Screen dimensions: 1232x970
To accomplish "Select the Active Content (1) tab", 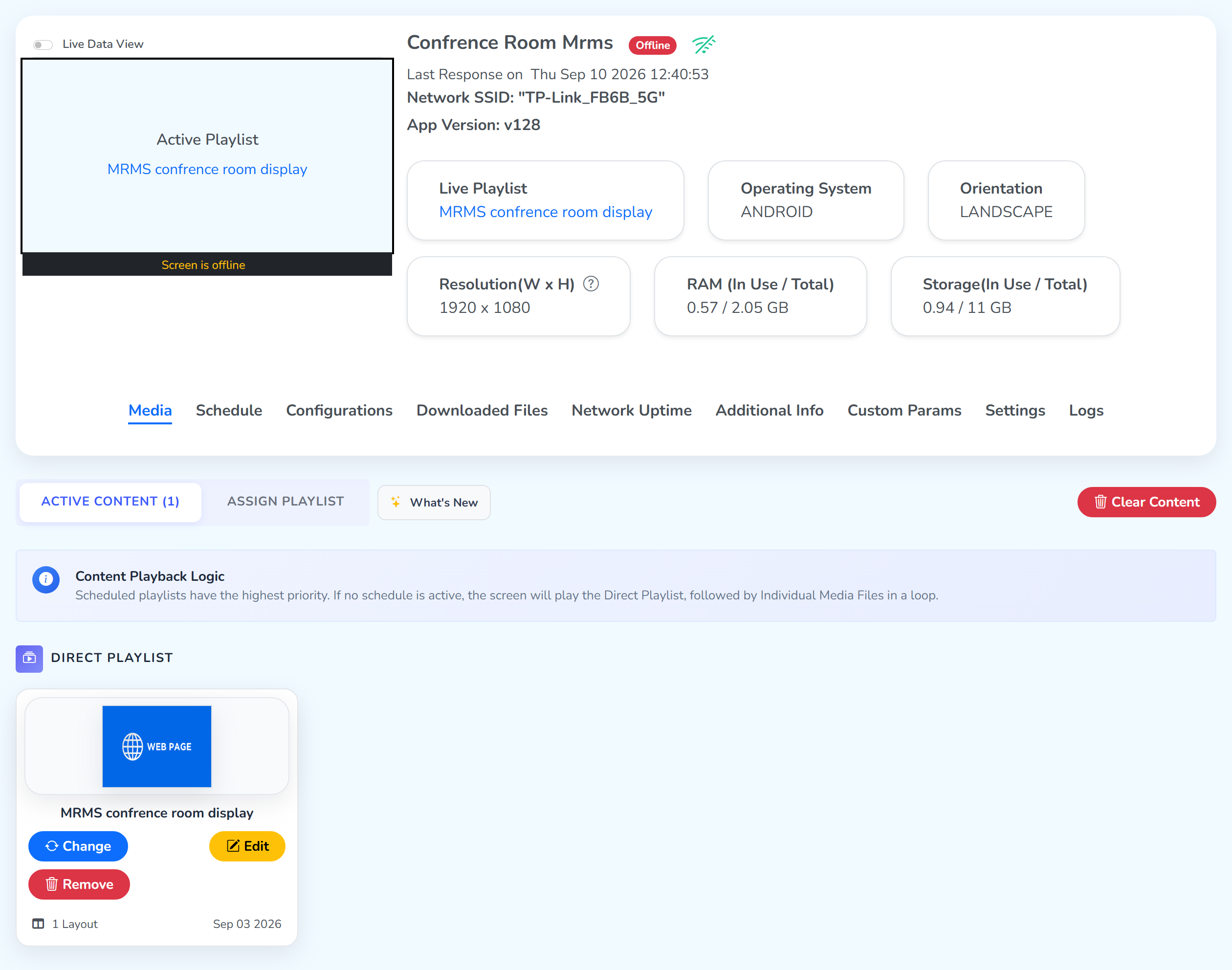I will pyautogui.click(x=110, y=502).
